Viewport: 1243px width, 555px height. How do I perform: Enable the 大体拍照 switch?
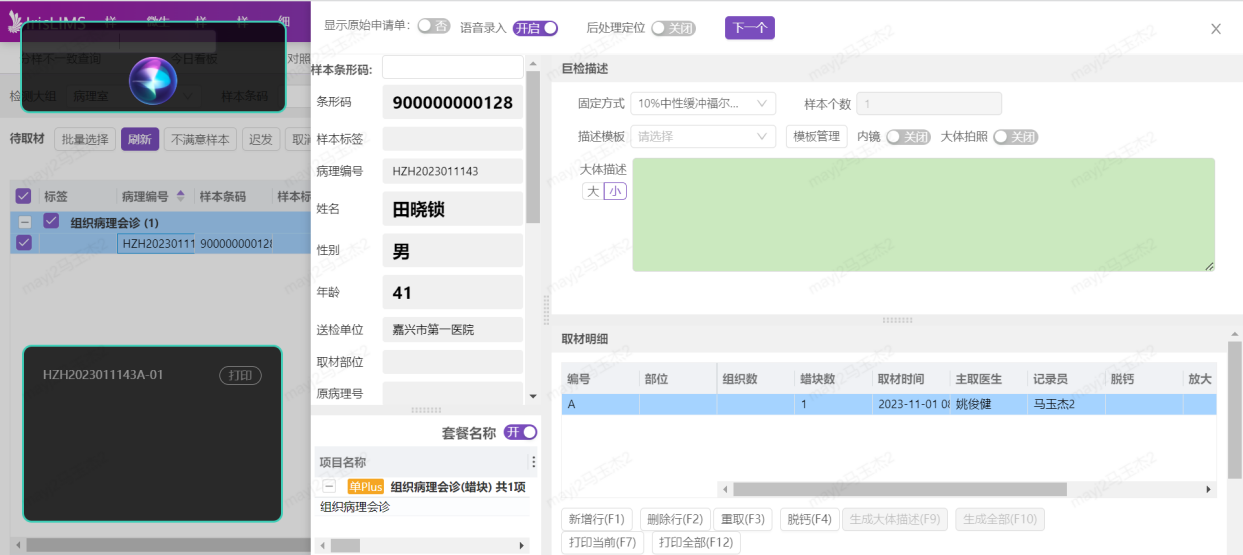coord(1015,137)
